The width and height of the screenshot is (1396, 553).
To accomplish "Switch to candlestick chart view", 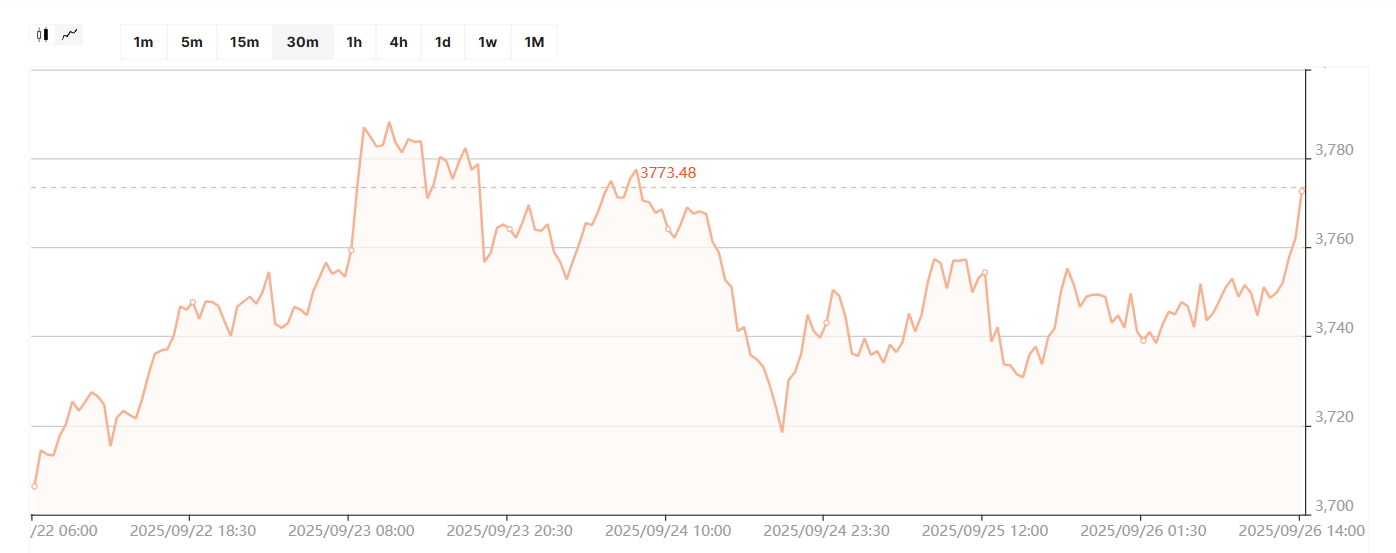I will tap(42, 35).
